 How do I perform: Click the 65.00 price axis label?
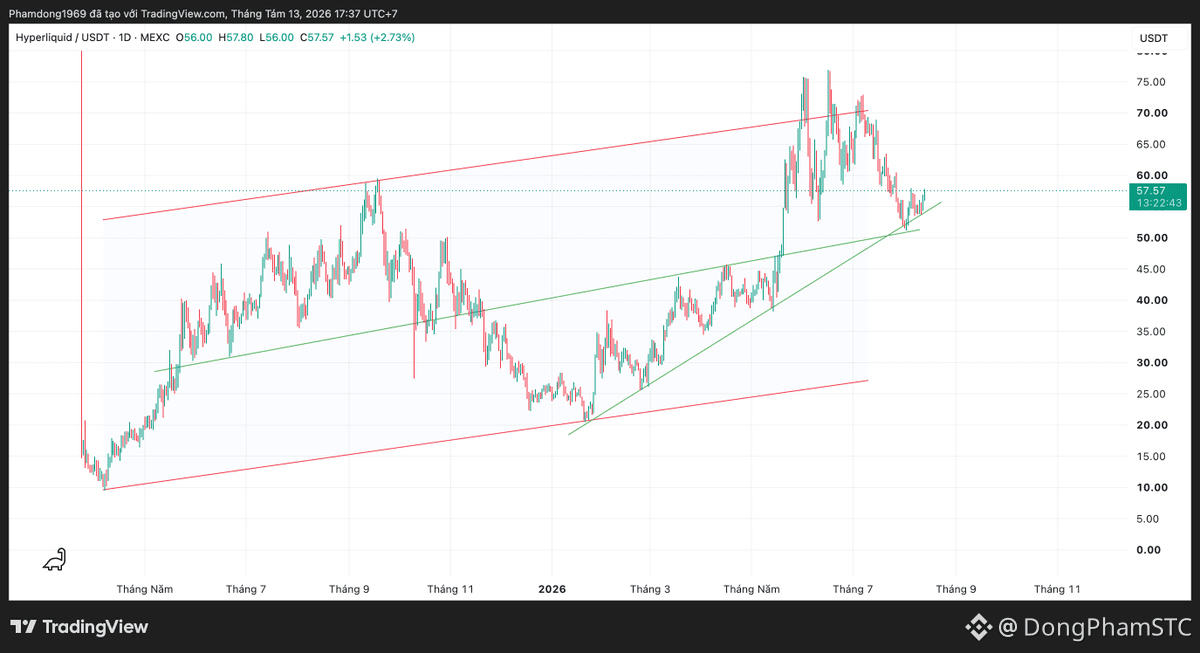pos(1153,144)
